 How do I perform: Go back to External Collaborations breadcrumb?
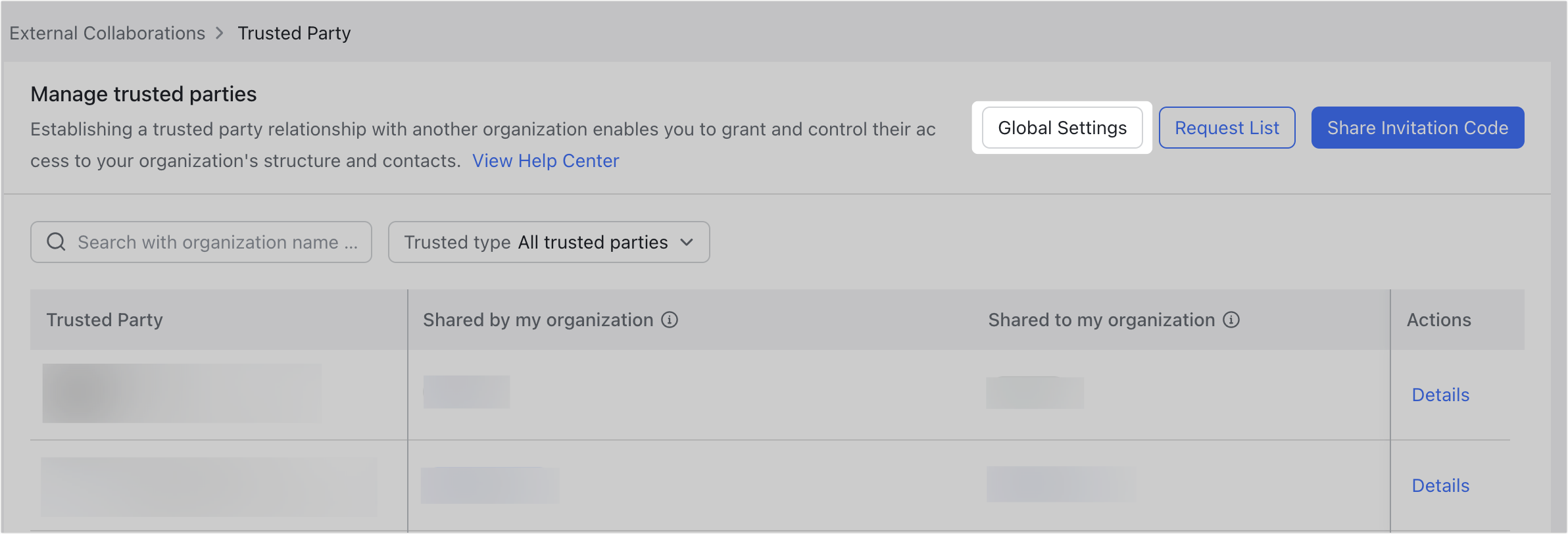[107, 33]
